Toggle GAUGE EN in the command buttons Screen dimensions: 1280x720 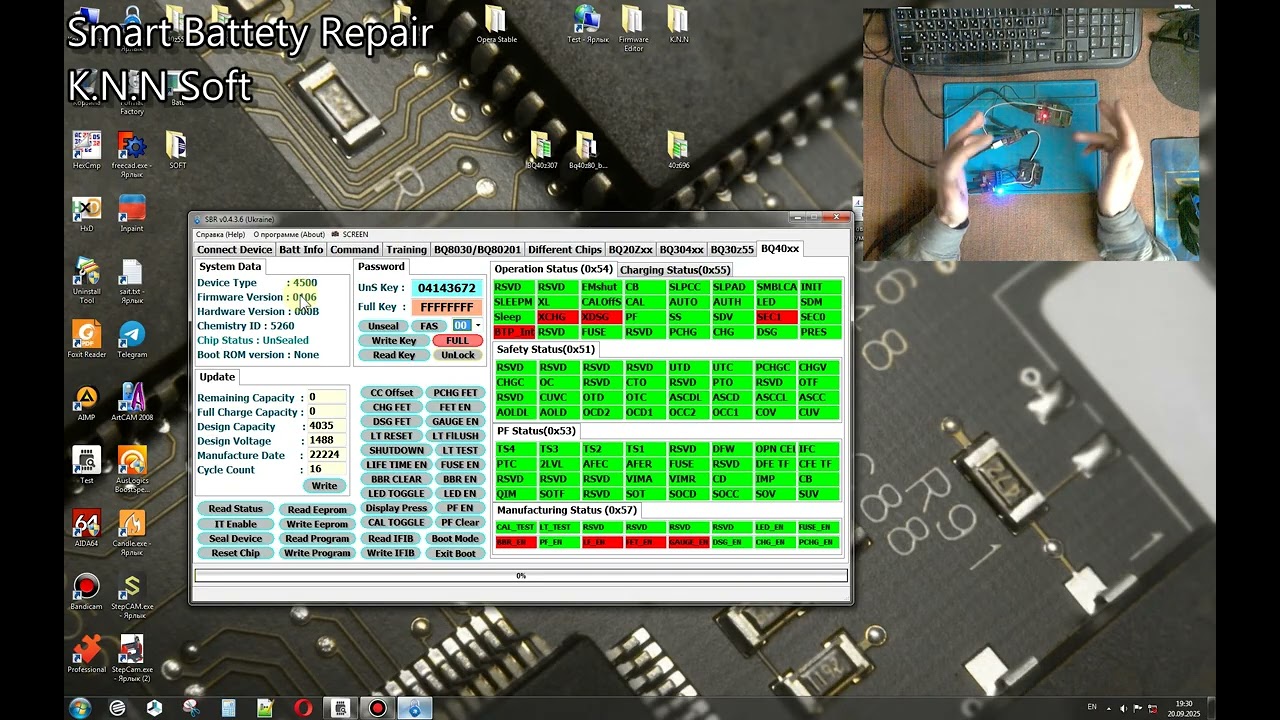455,421
